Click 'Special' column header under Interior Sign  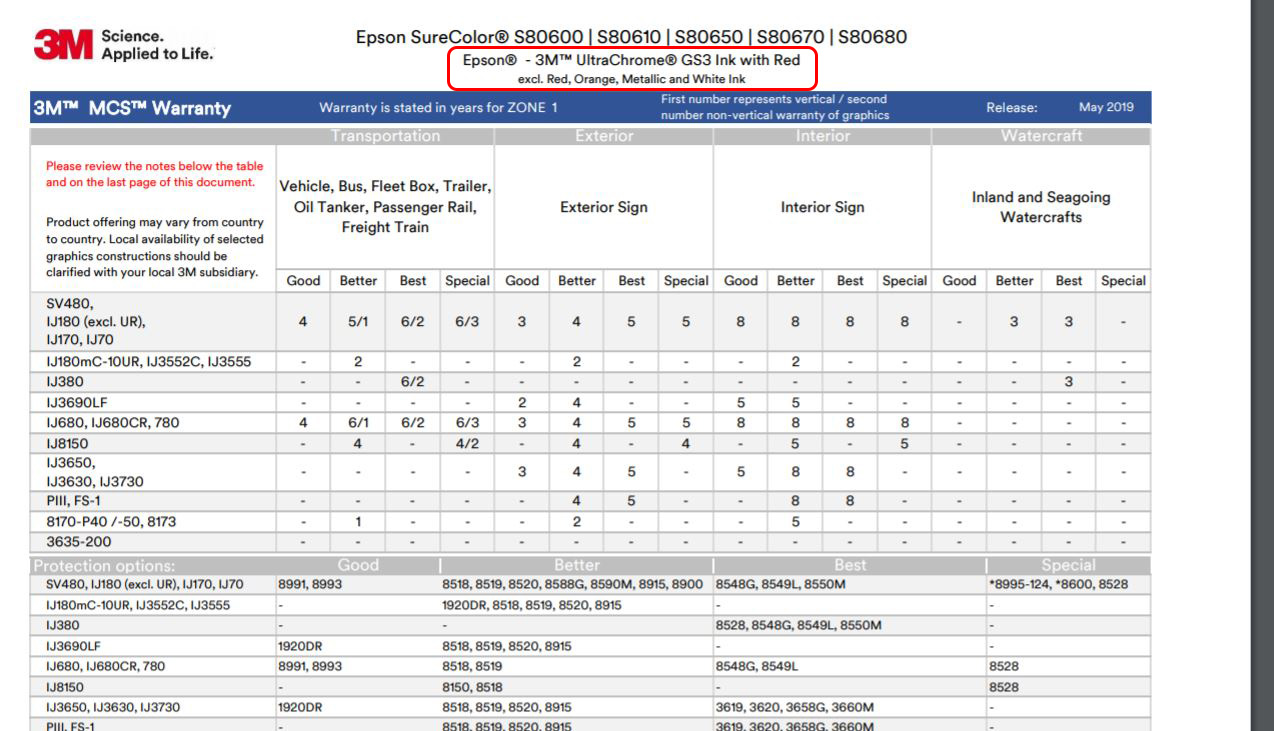pyautogui.click(x=904, y=281)
